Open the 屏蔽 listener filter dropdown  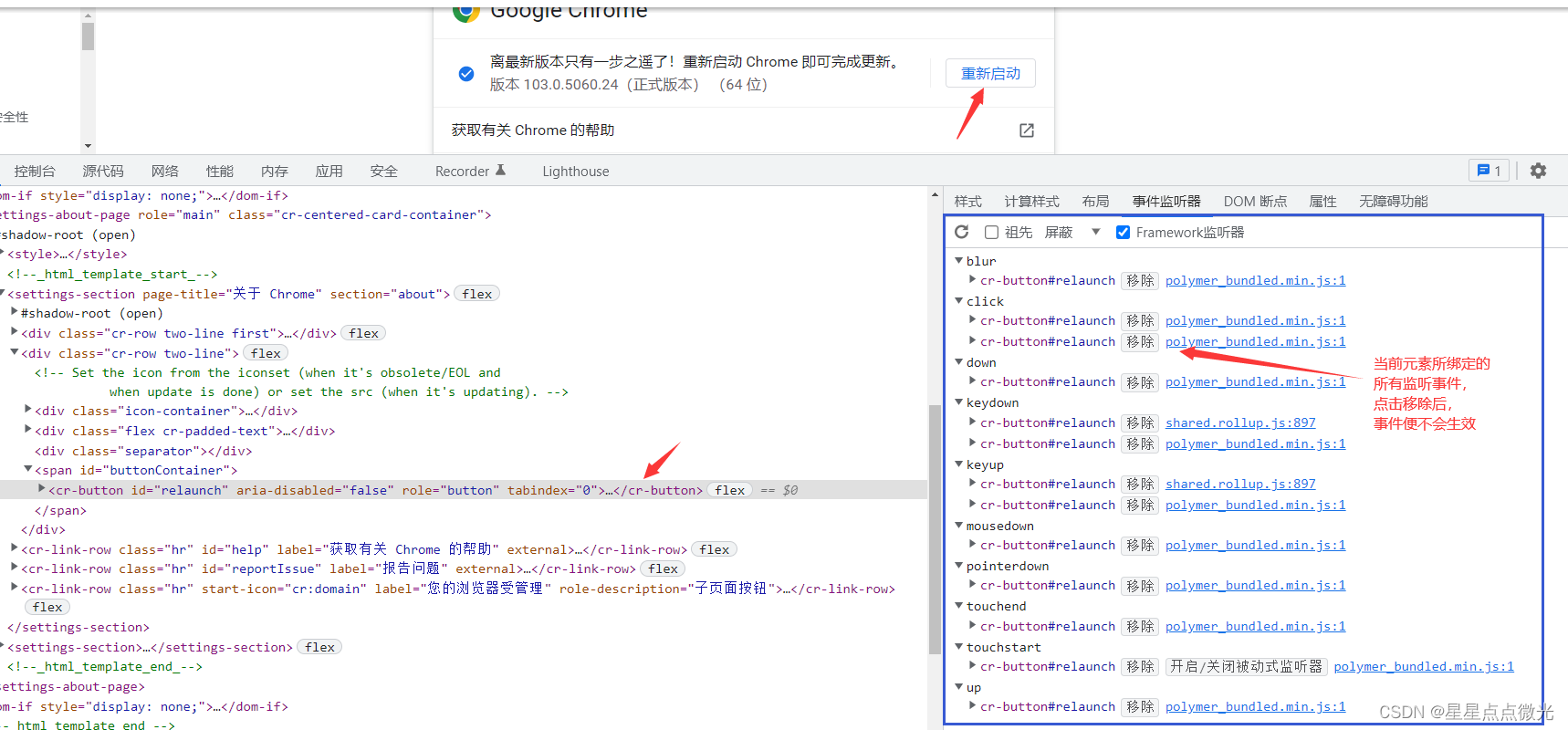pyautogui.click(x=1072, y=233)
